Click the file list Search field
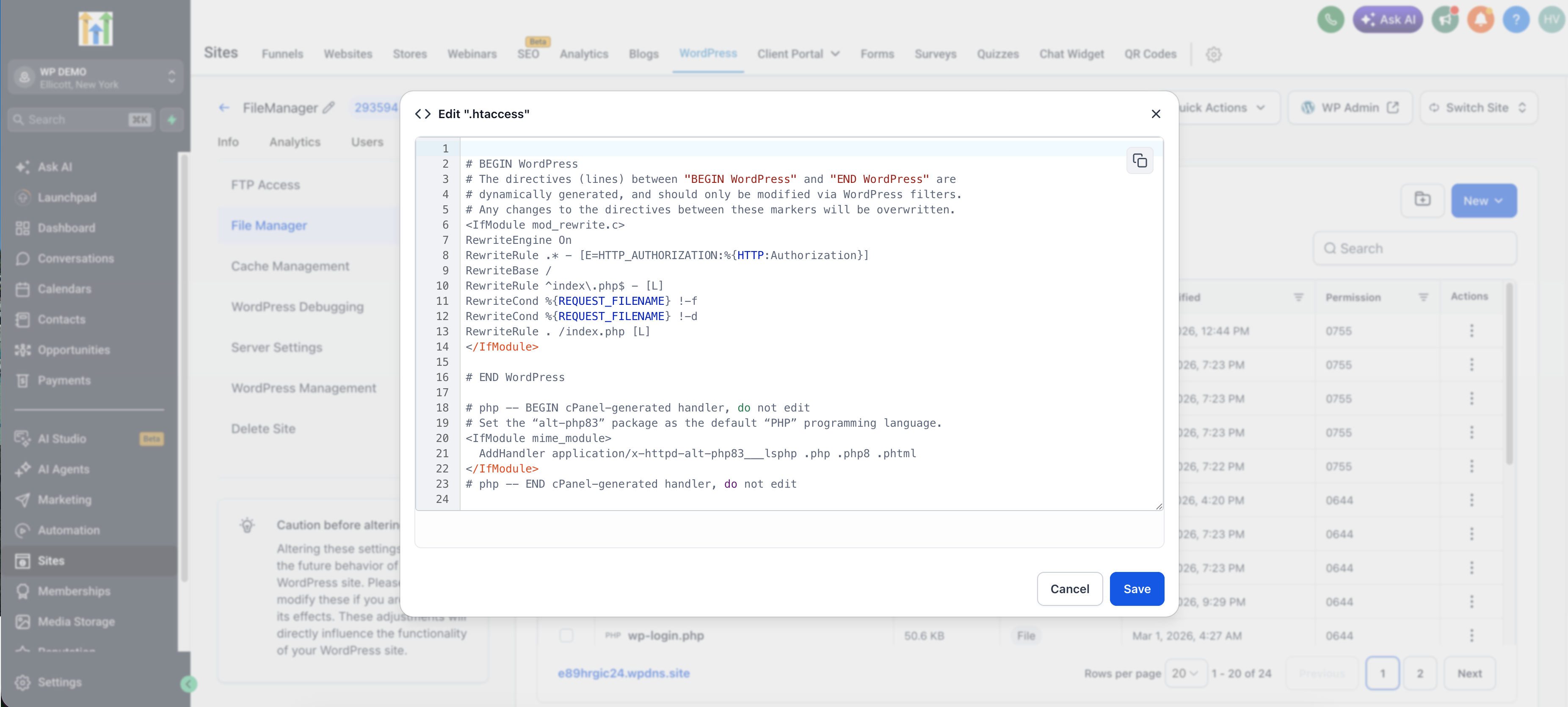Viewport: 1568px width, 707px height. [1414, 249]
